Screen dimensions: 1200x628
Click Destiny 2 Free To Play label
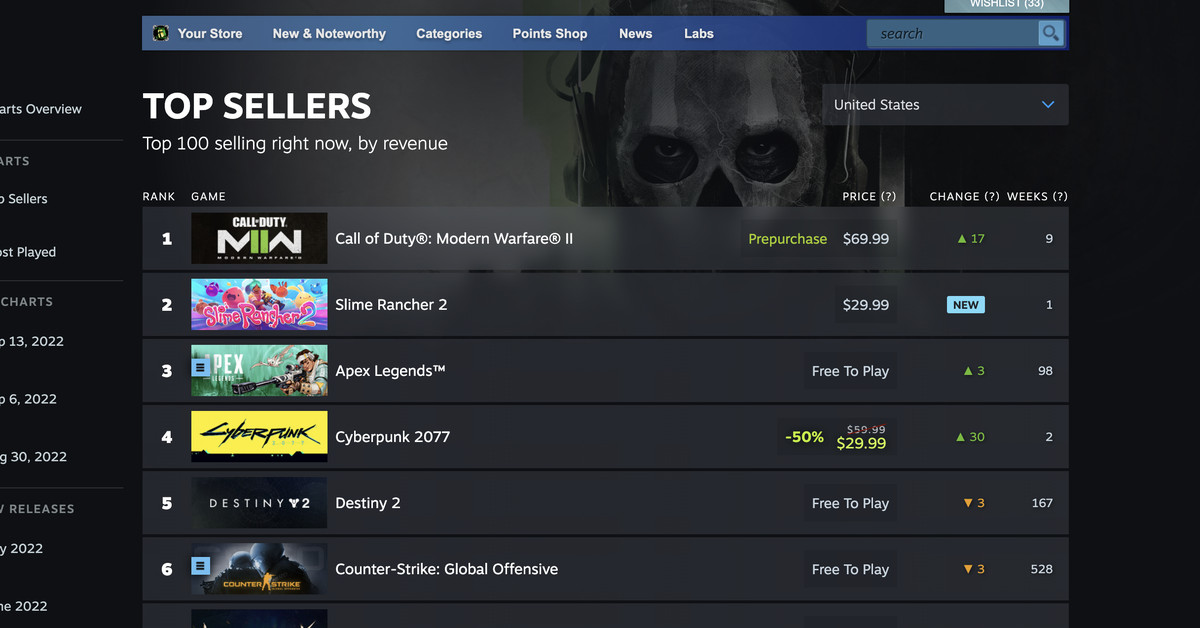[x=850, y=503]
